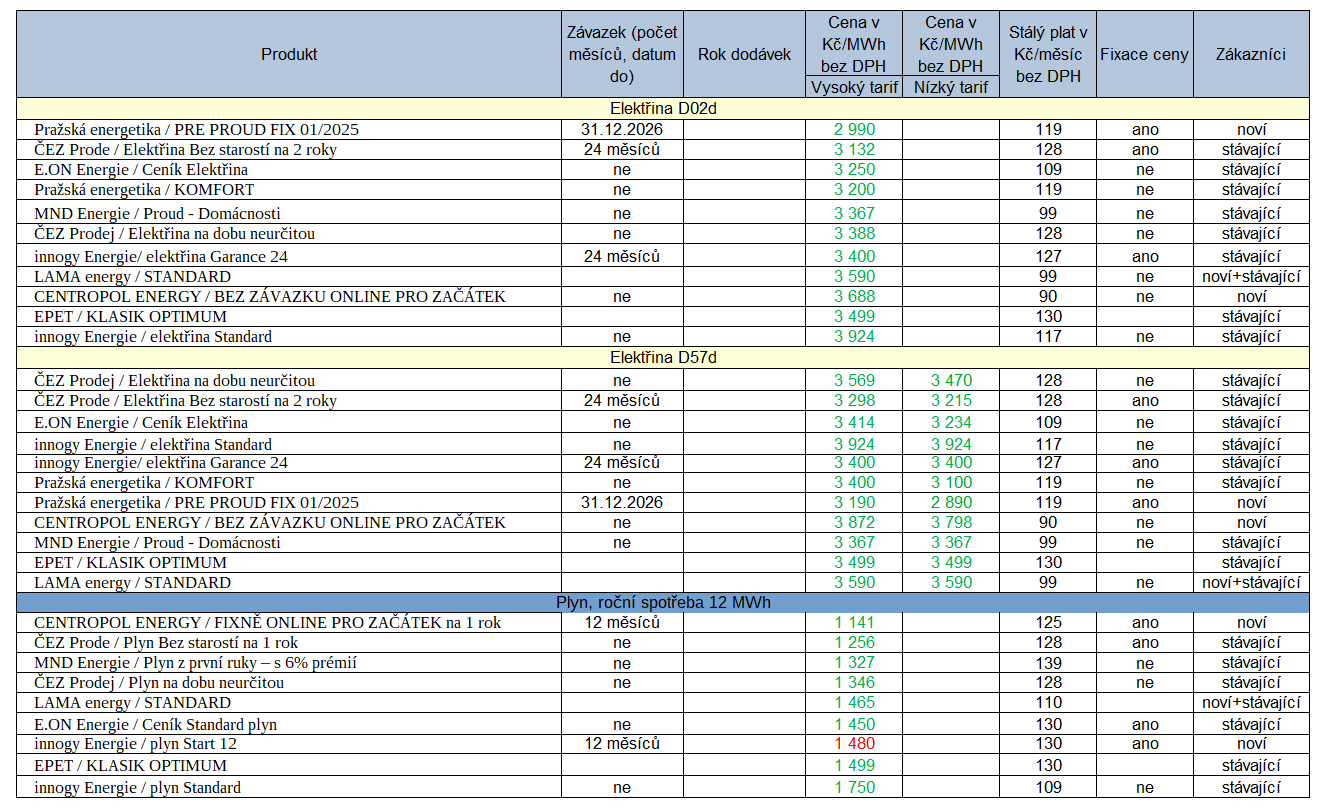Click '31.12.2026' in the D02d PRE PROUD FIX row
The width and height of the screenshot is (1318, 808).
pyautogui.click(x=622, y=129)
